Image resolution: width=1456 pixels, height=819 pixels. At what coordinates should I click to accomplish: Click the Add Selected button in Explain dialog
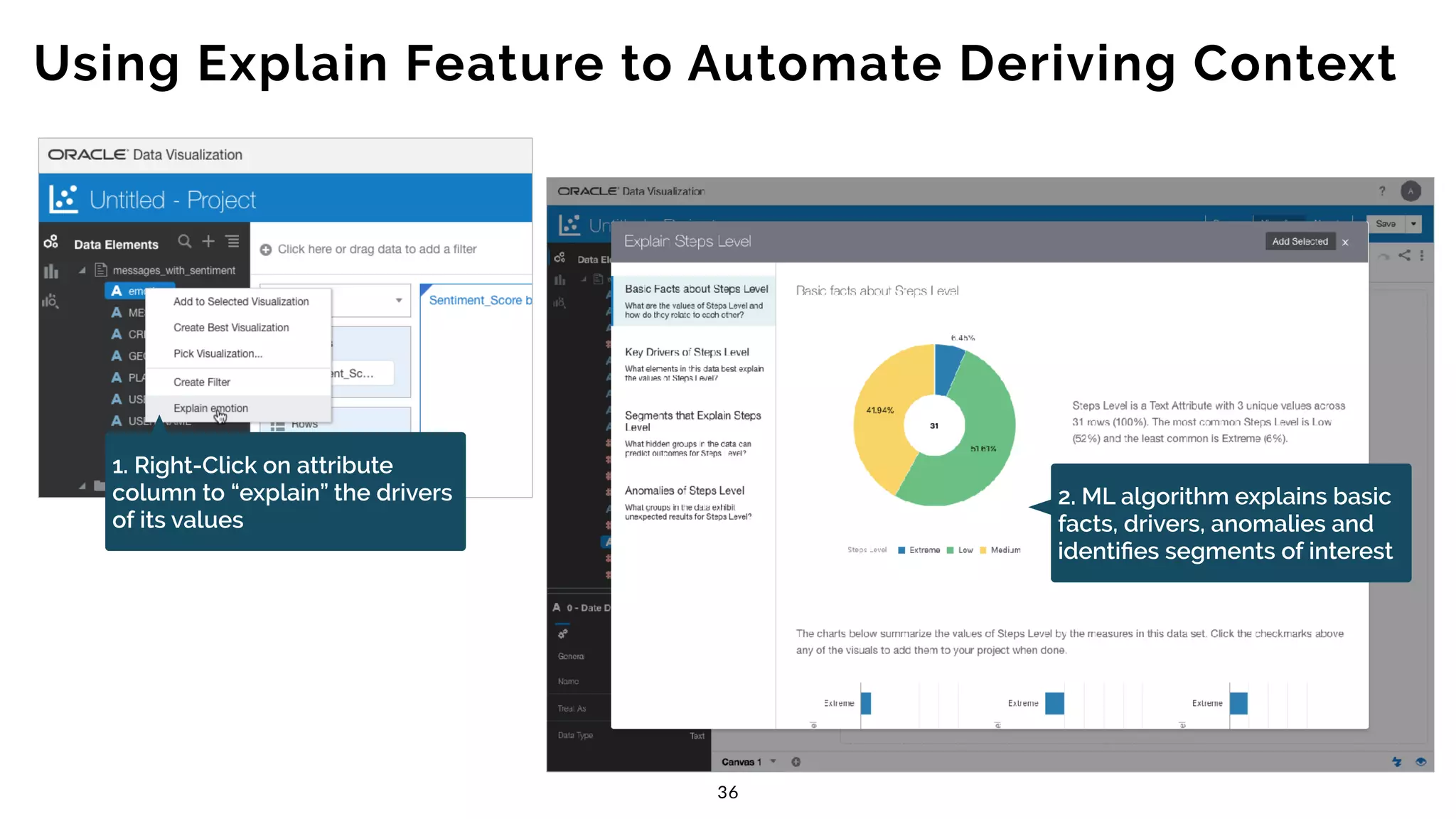coord(1300,242)
